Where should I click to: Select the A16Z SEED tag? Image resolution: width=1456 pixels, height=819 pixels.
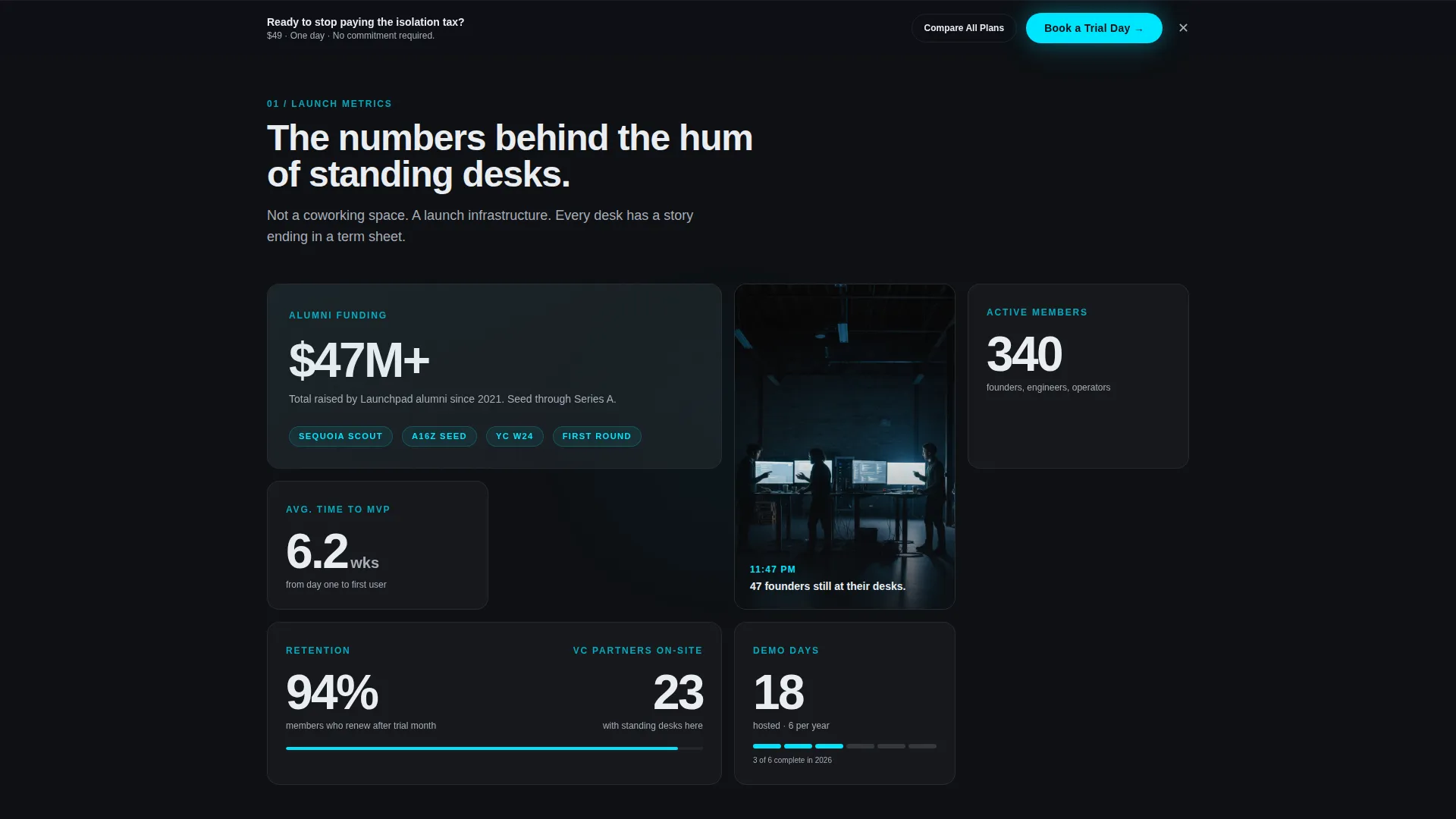[x=439, y=436]
